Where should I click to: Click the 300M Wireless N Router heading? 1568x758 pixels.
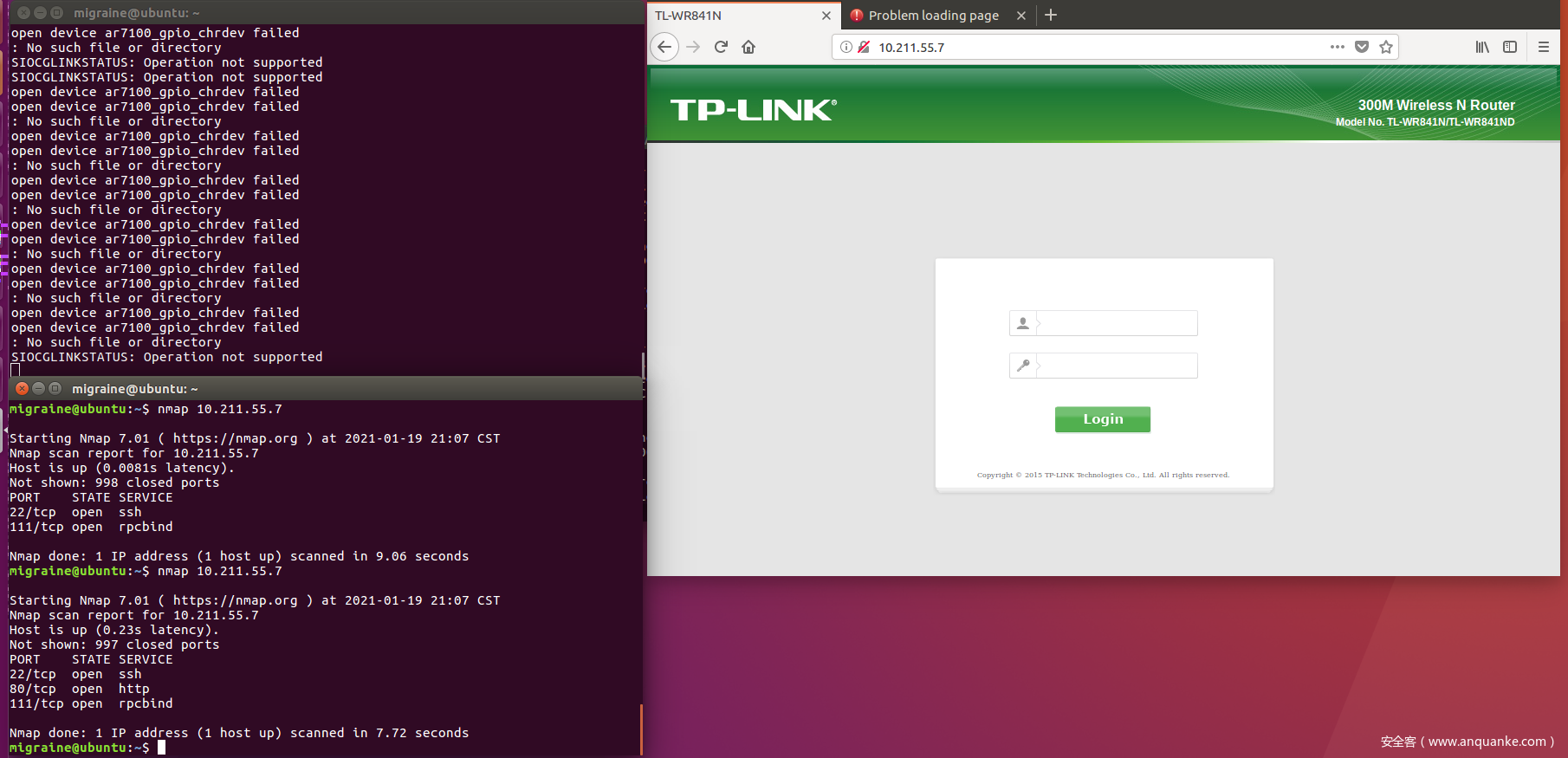pyautogui.click(x=1436, y=105)
